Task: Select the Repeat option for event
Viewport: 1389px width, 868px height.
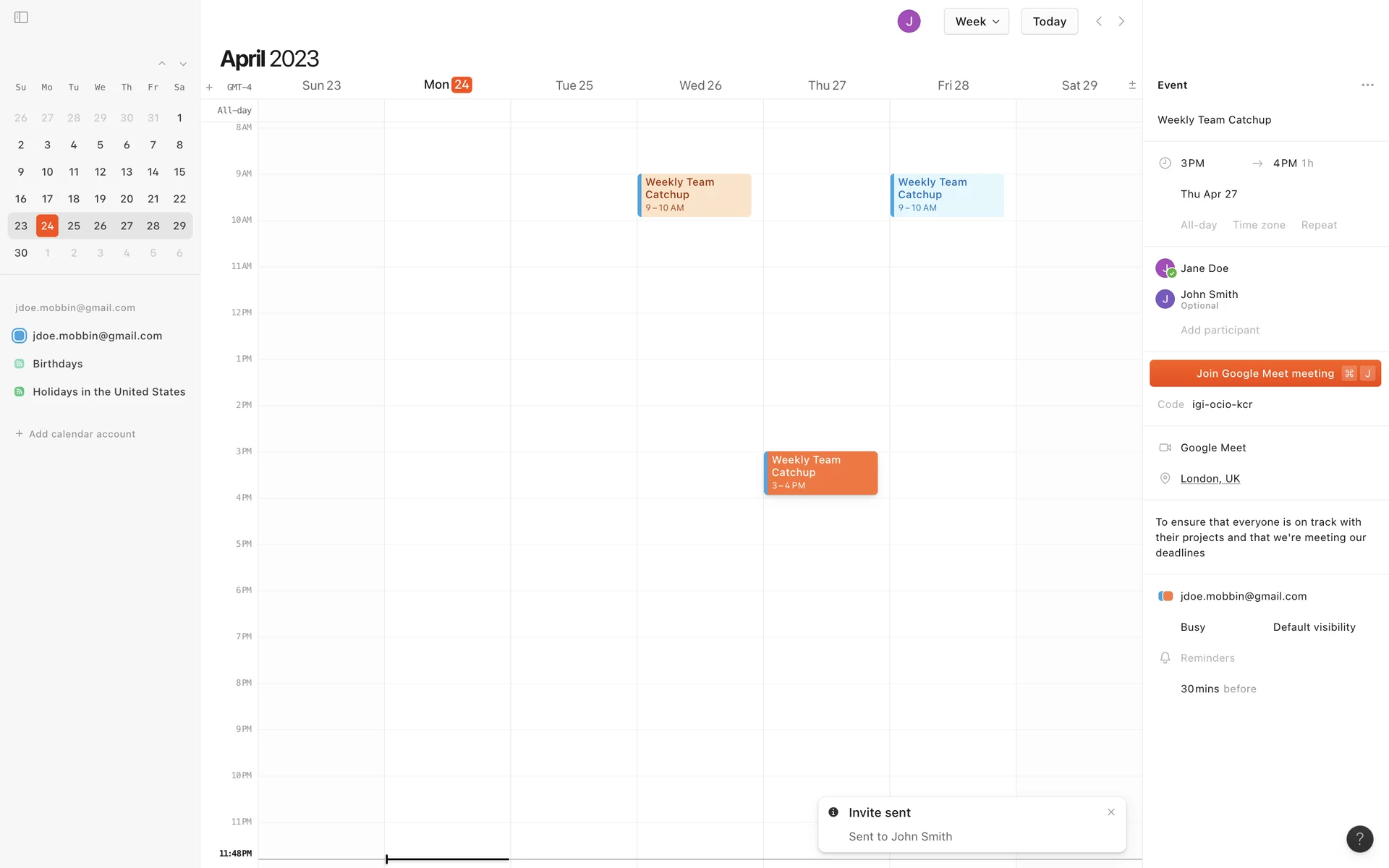Action: (x=1319, y=225)
